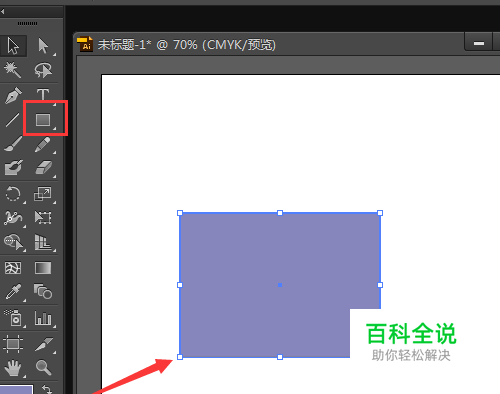Image resolution: width=500 pixels, height=394 pixels.
Task: Click the left-middle selection handle
Action: point(180,285)
